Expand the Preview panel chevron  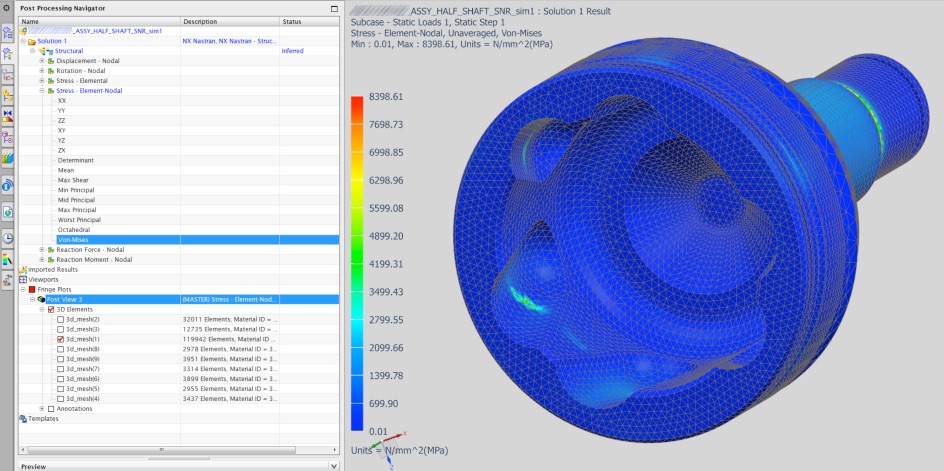(x=334, y=466)
